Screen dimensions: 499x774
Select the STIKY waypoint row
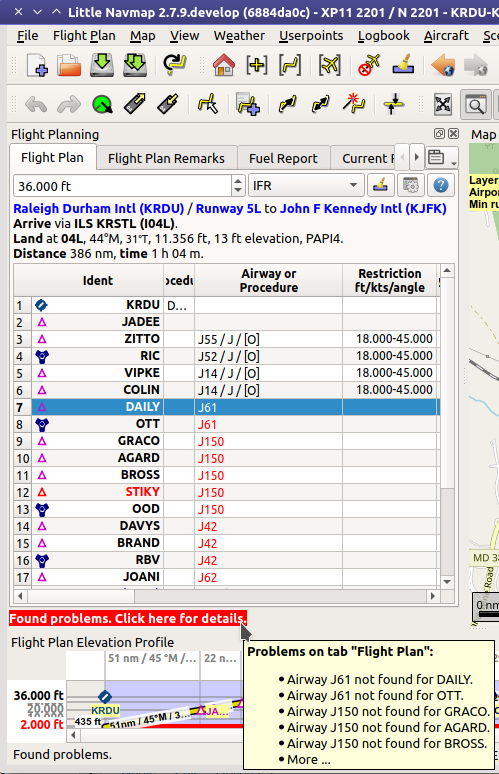point(227,492)
